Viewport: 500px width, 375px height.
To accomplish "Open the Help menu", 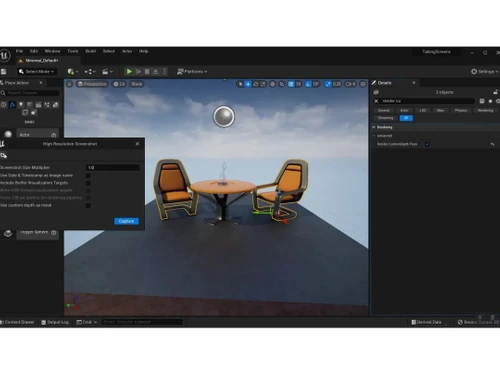I will coord(144,51).
